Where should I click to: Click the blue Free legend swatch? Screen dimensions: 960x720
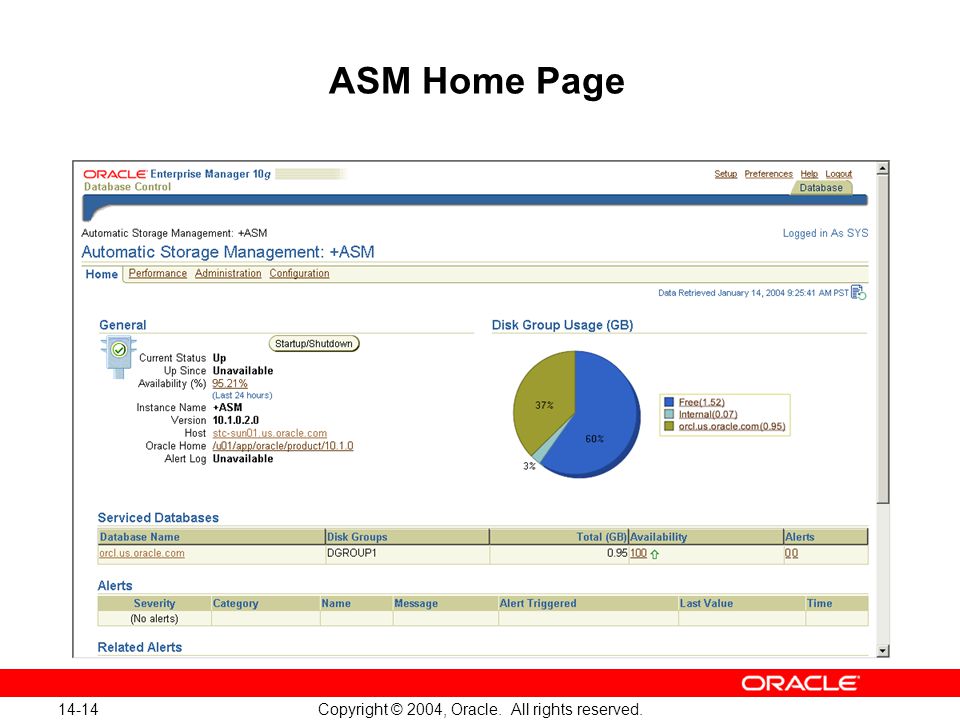tap(669, 402)
